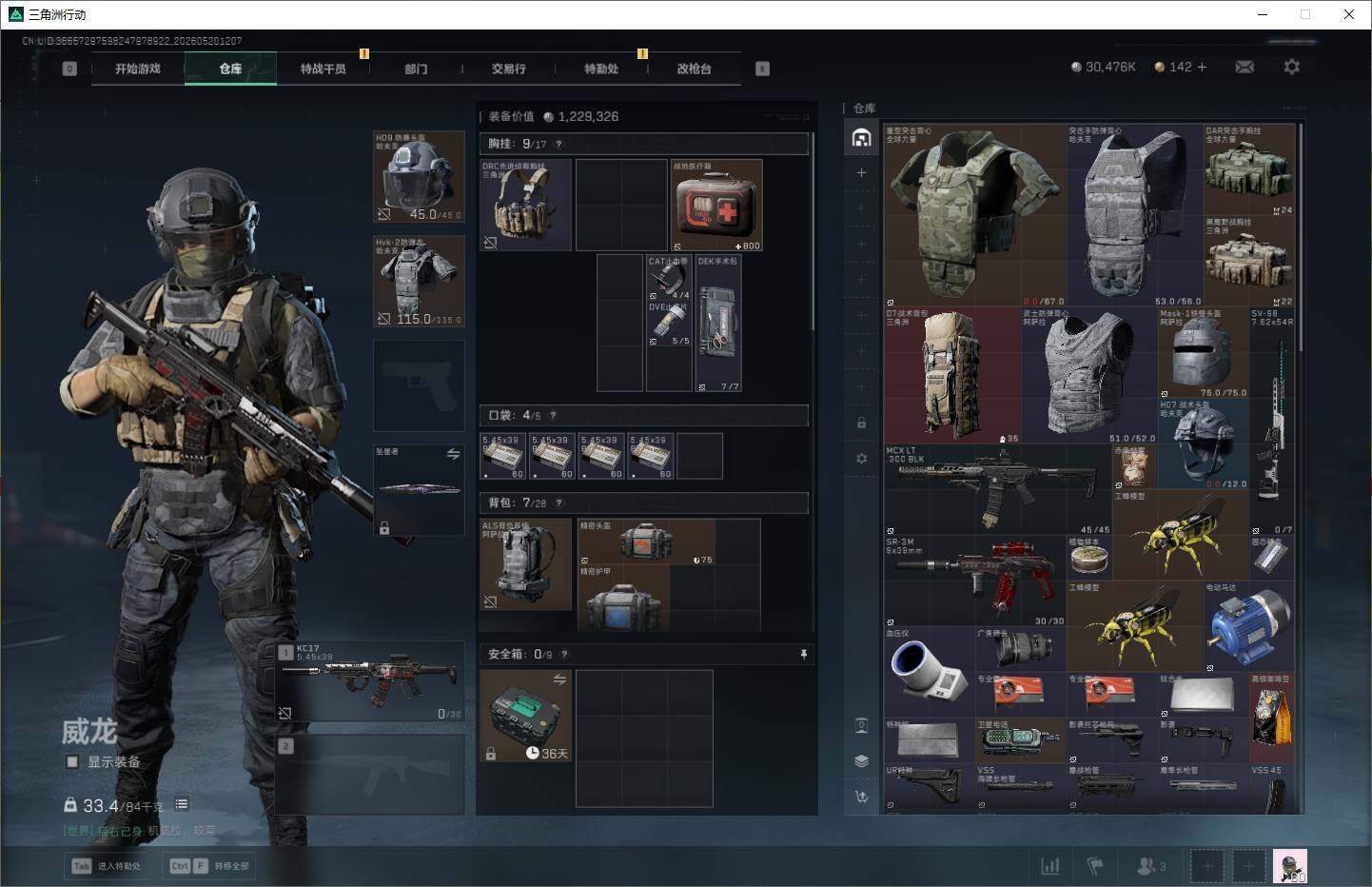This screenshot has height=887, width=1372.
Task: Select the Mask-1 铁壁头盔 helmet
Action: pos(1204,352)
